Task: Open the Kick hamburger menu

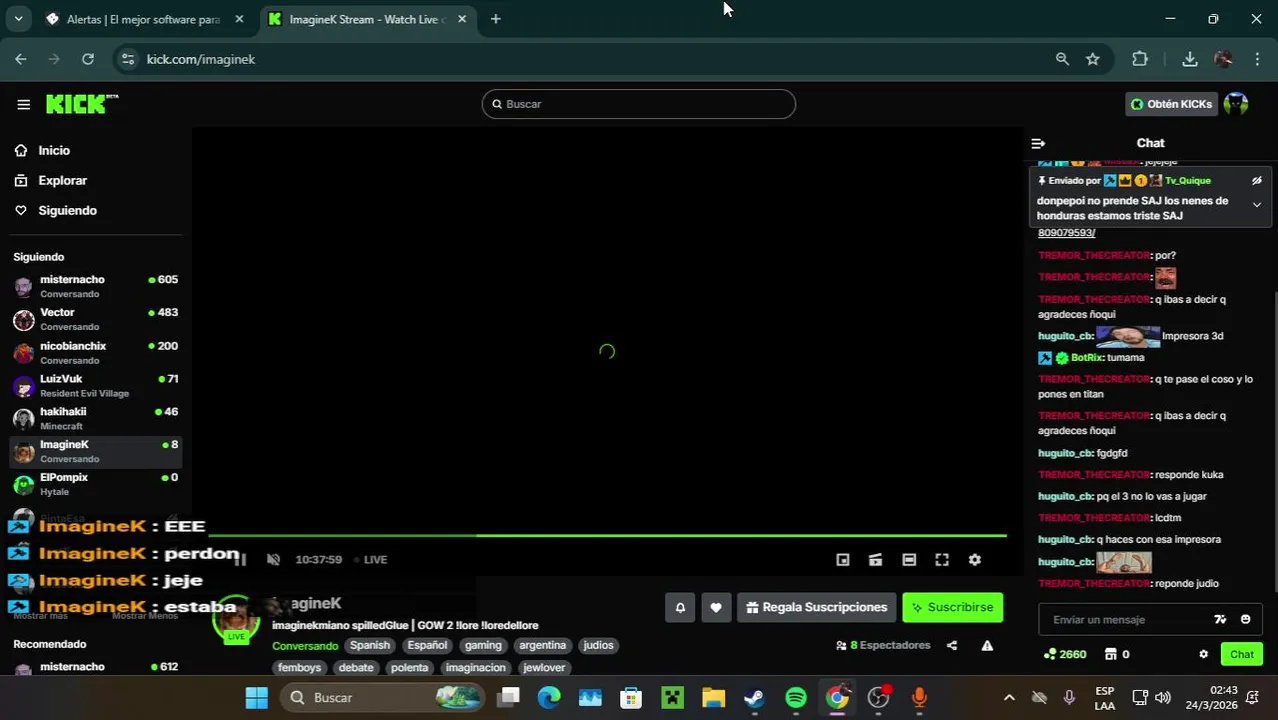Action: (x=23, y=104)
